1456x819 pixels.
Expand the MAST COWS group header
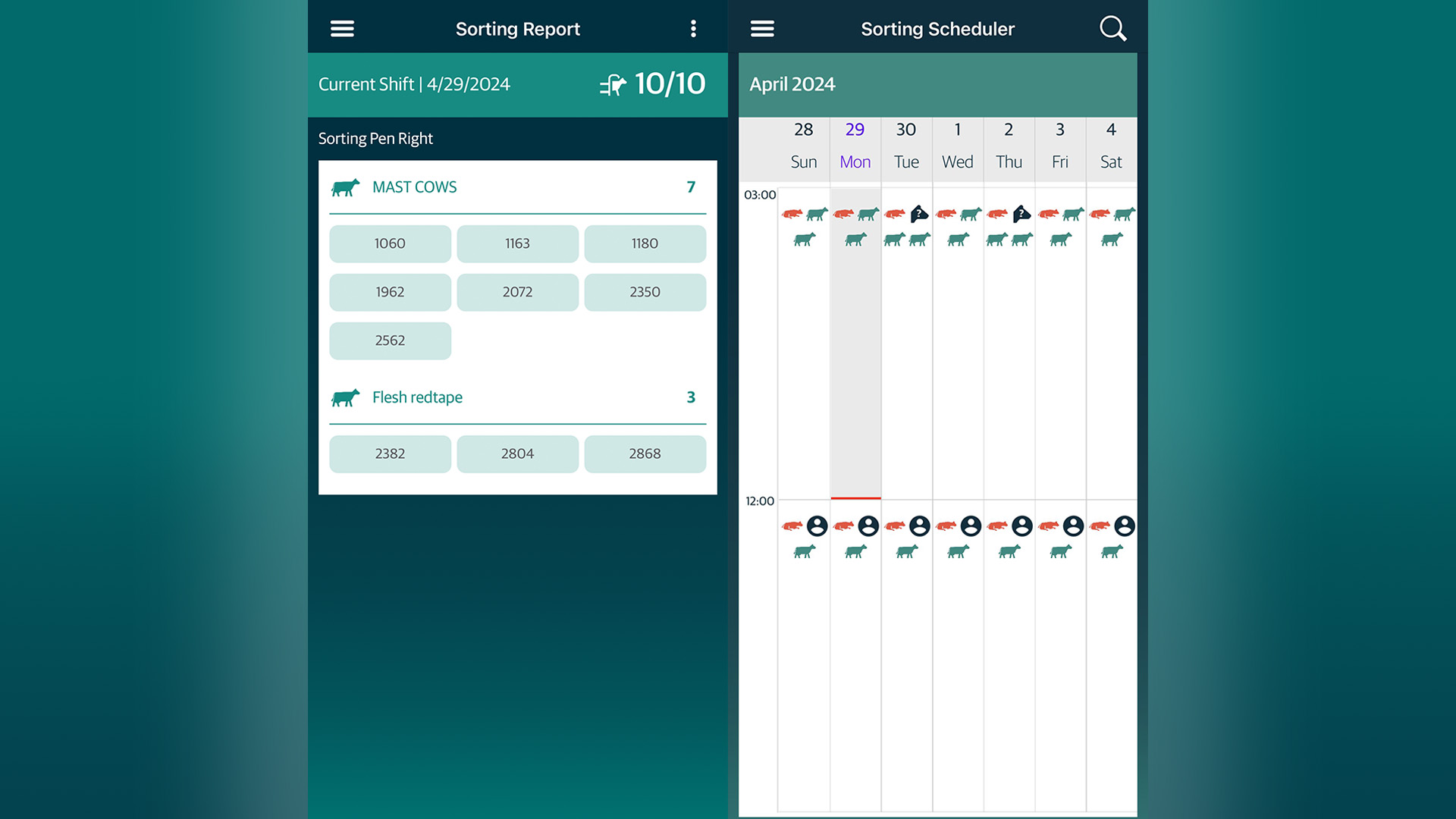point(517,187)
